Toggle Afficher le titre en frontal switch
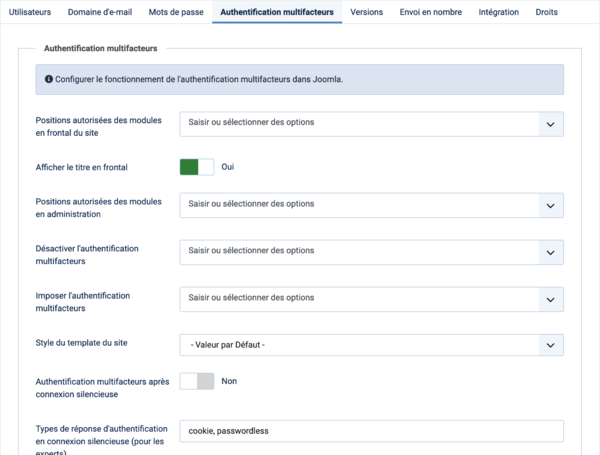Screen dimensions: 600x455 click(197, 167)
